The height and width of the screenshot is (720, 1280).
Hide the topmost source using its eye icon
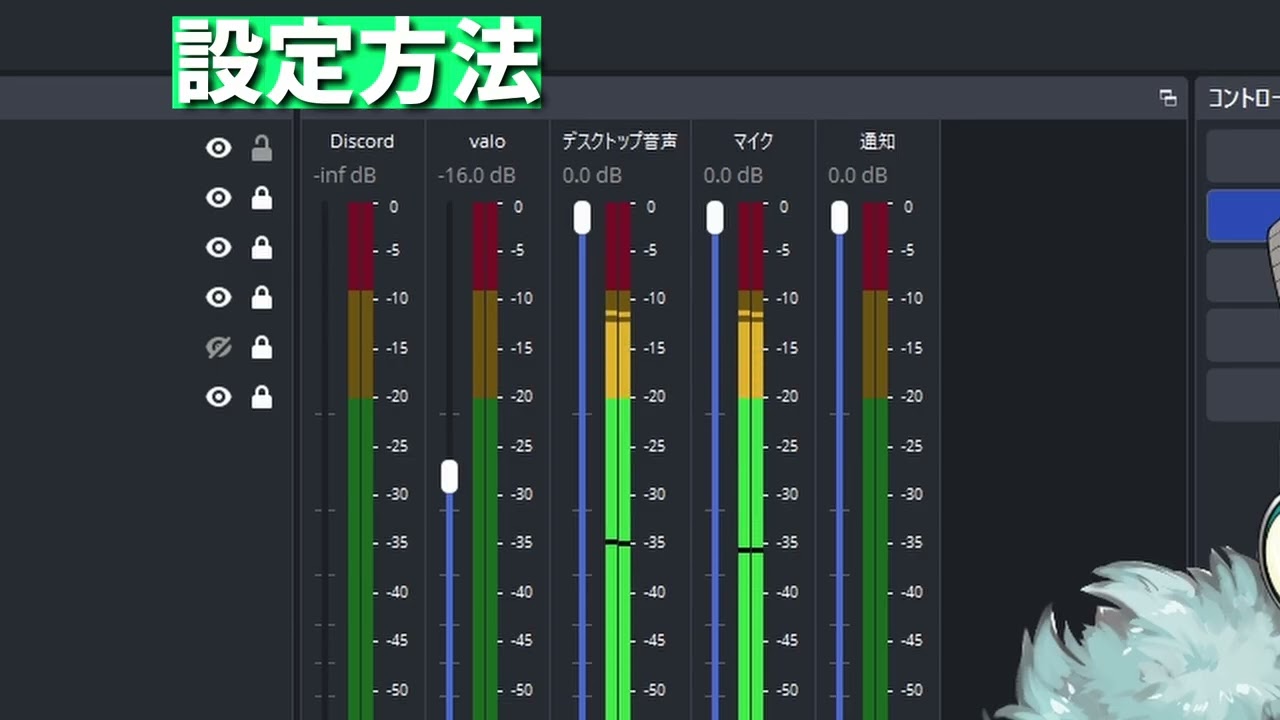218,148
